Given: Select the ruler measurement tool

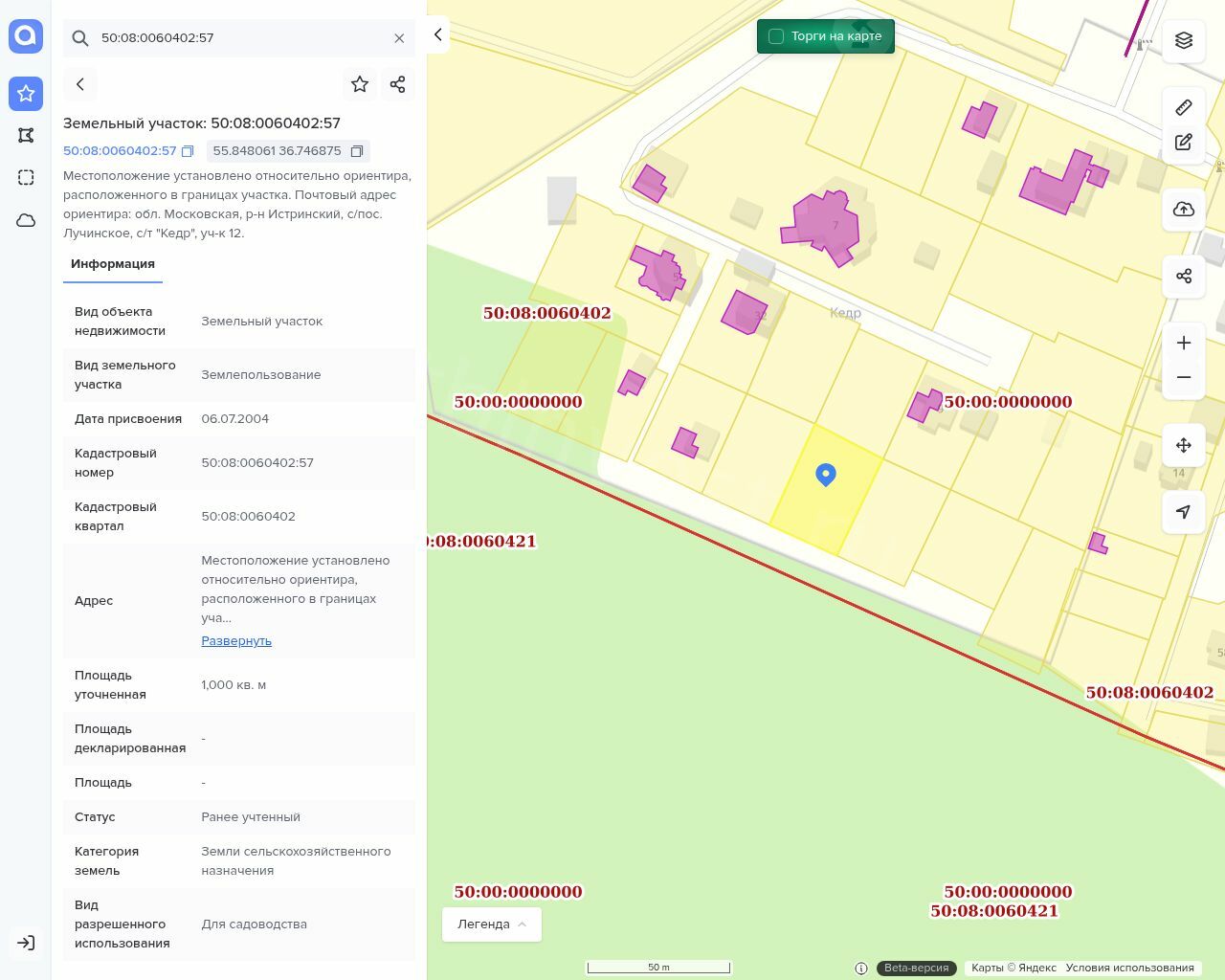Looking at the screenshot, I should coord(1184,107).
